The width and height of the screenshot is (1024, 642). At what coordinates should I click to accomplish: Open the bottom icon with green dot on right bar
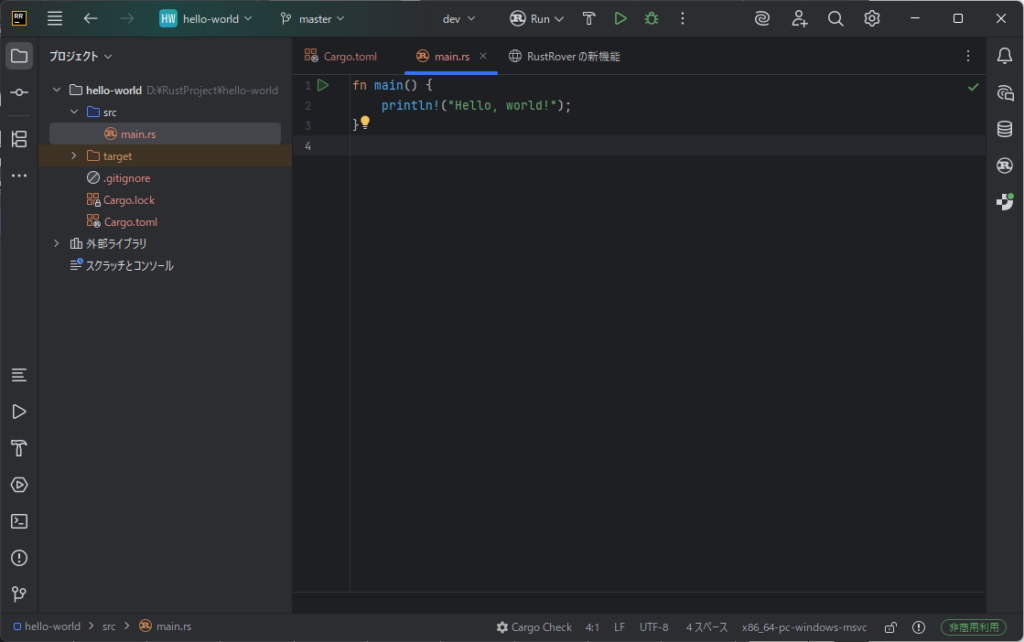(x=1004, y=202)
